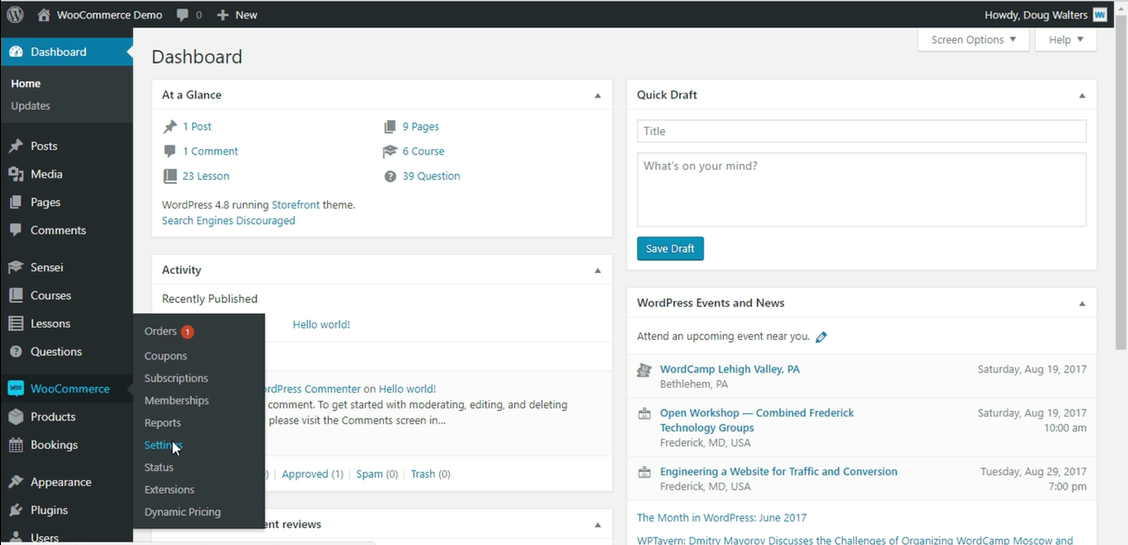
Task: Open WordCamp Lehigh Valley, PA event
Action: point(729,370)
